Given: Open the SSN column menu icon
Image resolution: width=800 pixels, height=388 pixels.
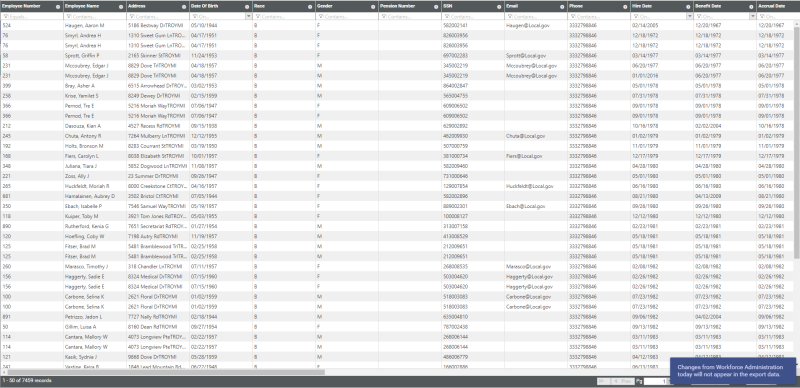Looking at the screenshot, I should (499, 7).
